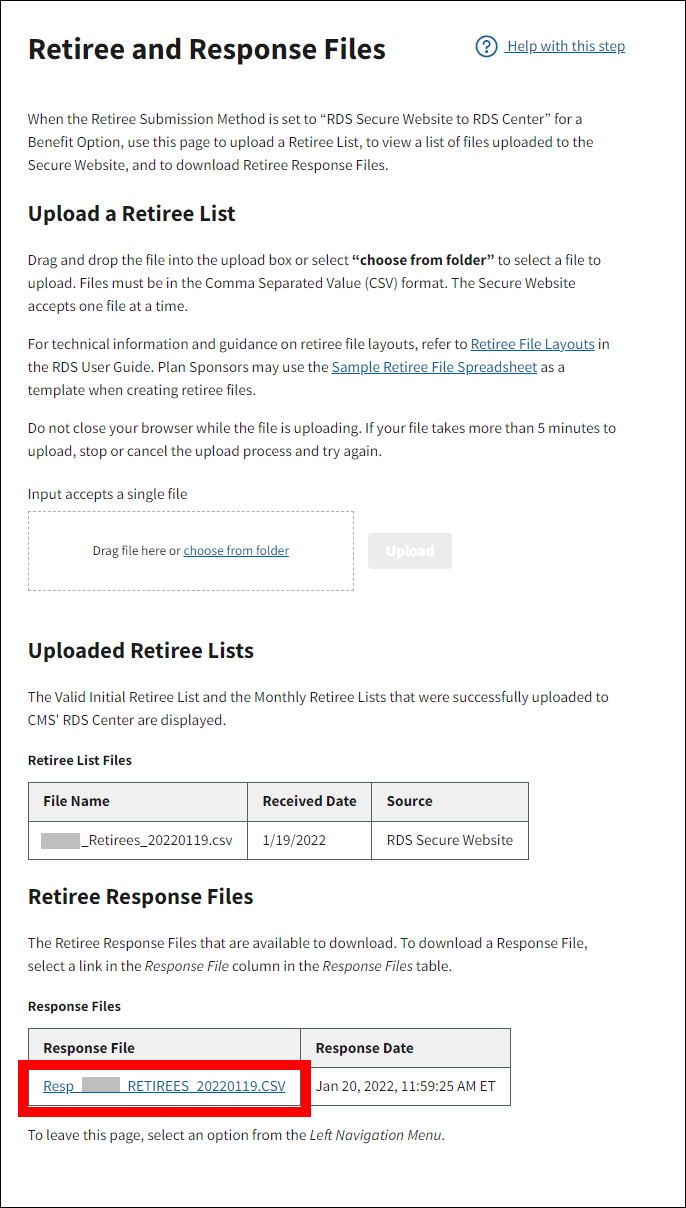Click the Upload a Retiree List heading
Image resolution: width=686 pixels, height=1208 pixels.
(132, 213)
